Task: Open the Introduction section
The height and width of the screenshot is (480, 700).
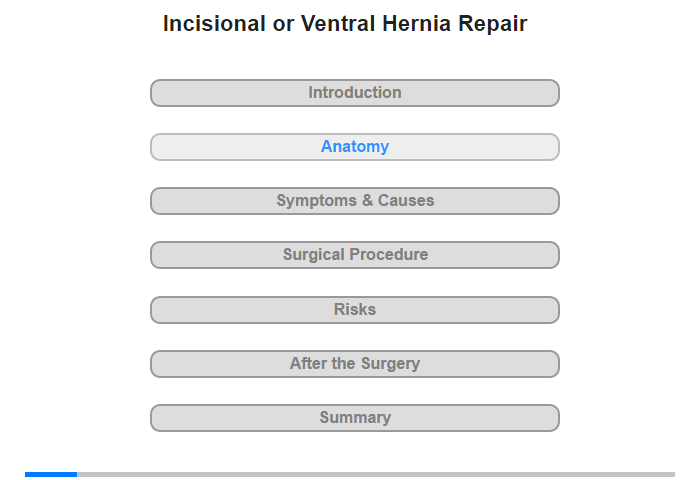Action: [355, 93]
